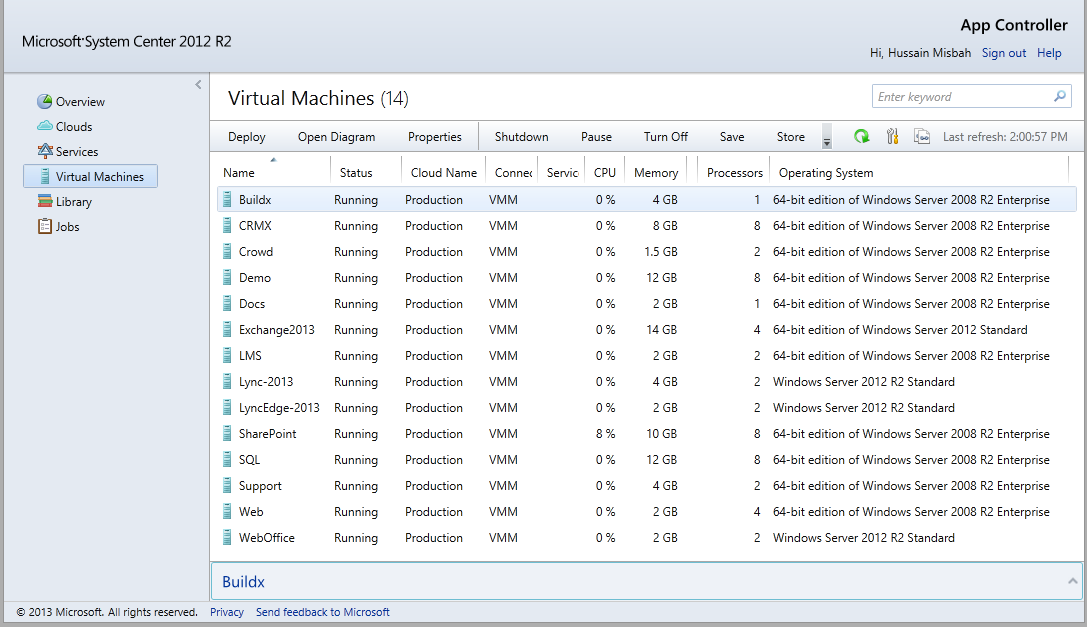The image size is (1087, 627).
Task: Refresh the virtual machines list
Action: 861,135
